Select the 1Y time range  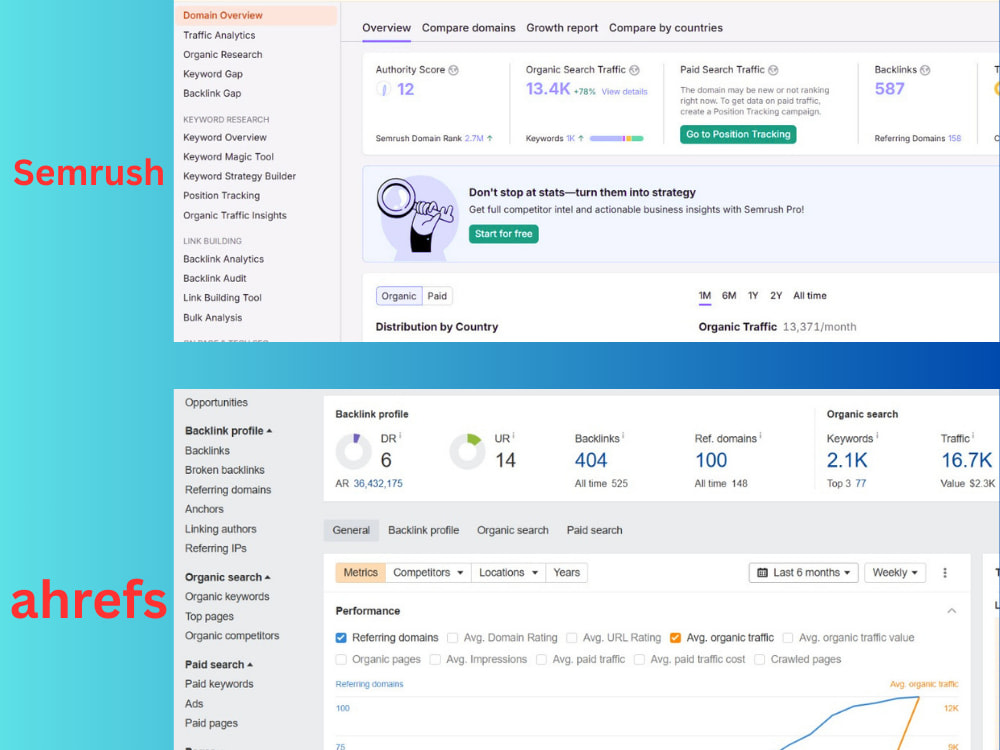tap(753, 296)
